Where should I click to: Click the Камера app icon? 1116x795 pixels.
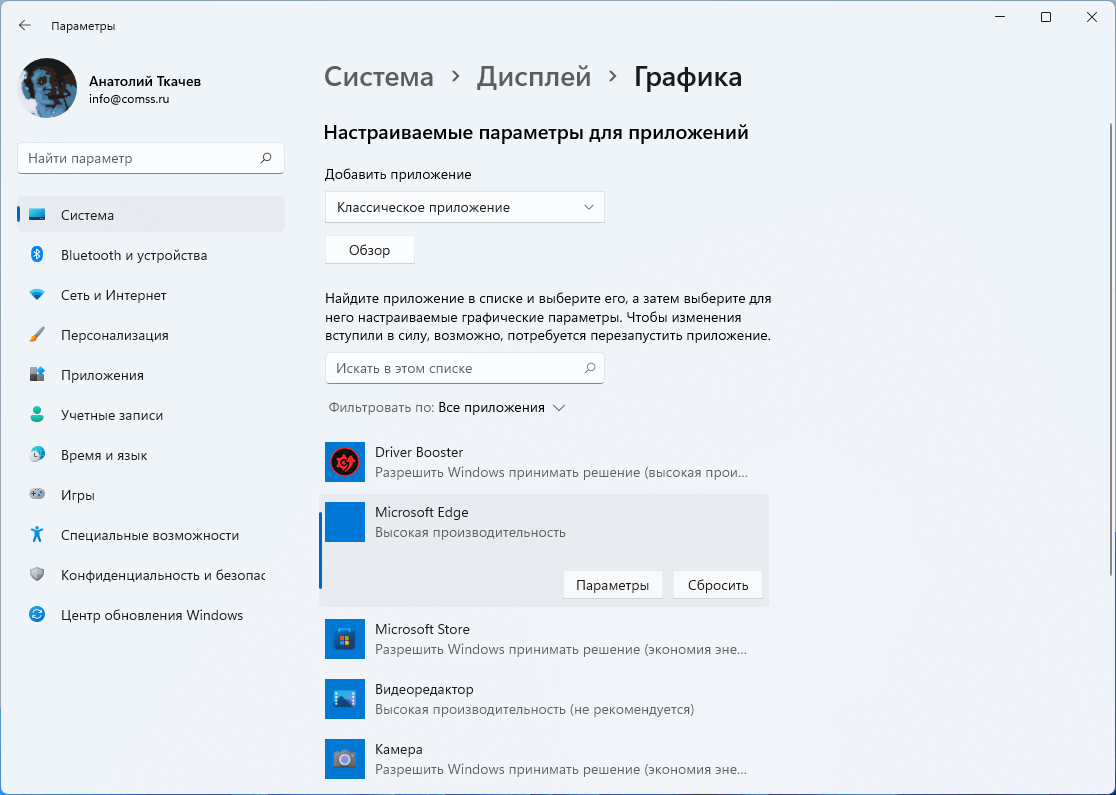(345, 759)
